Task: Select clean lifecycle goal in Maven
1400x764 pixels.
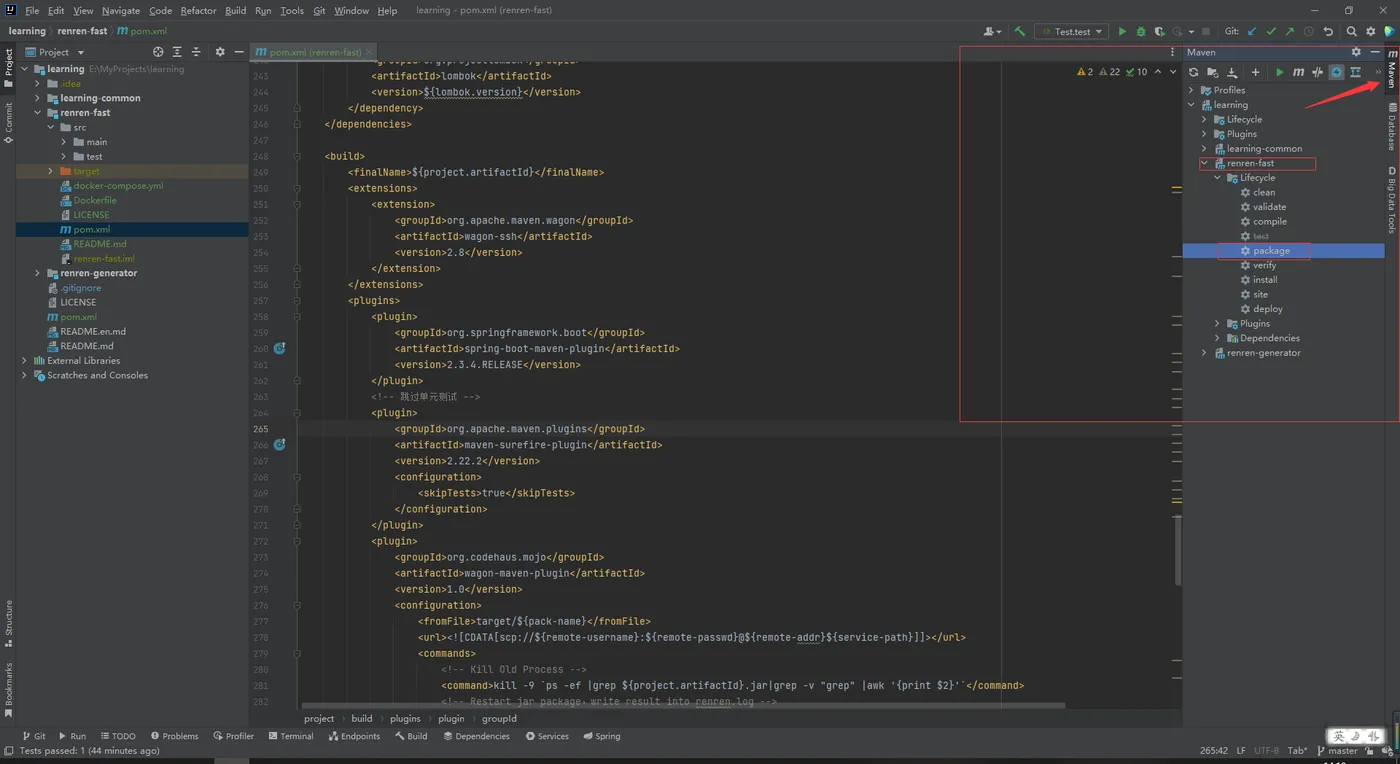Action: tap(1264, 192)
